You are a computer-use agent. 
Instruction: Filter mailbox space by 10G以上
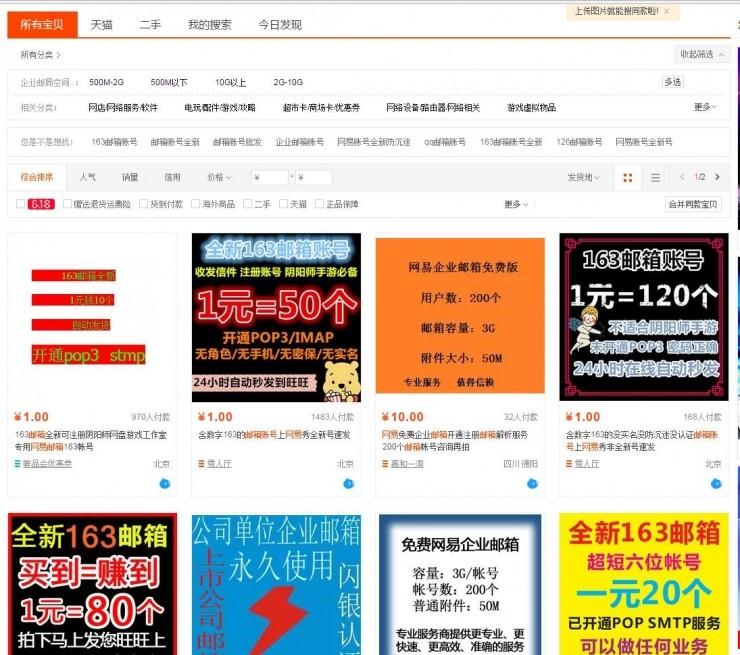(x=230, y=82)
